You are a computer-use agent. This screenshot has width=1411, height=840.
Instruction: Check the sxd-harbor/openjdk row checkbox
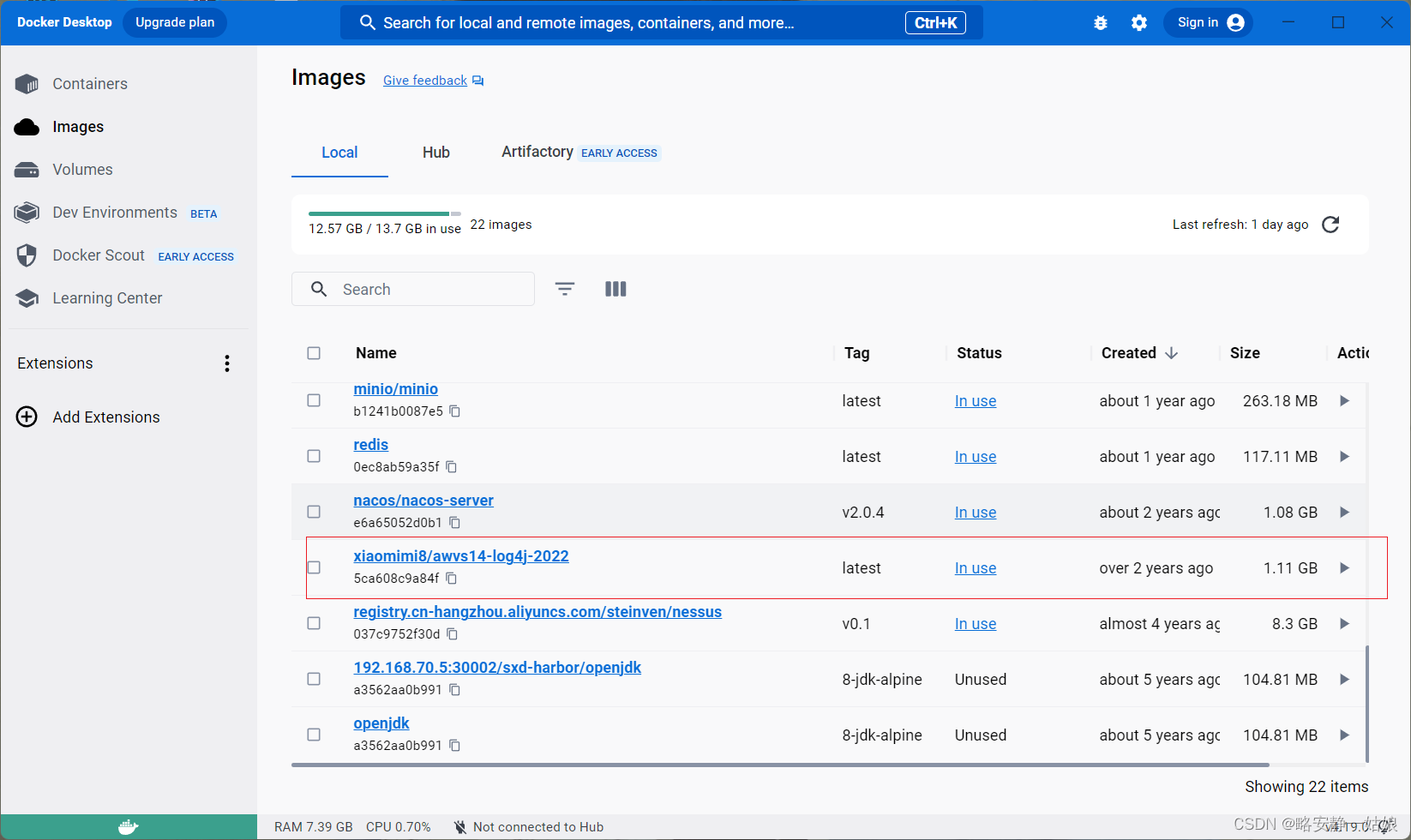pyautogui.click(x=314, y=679)
